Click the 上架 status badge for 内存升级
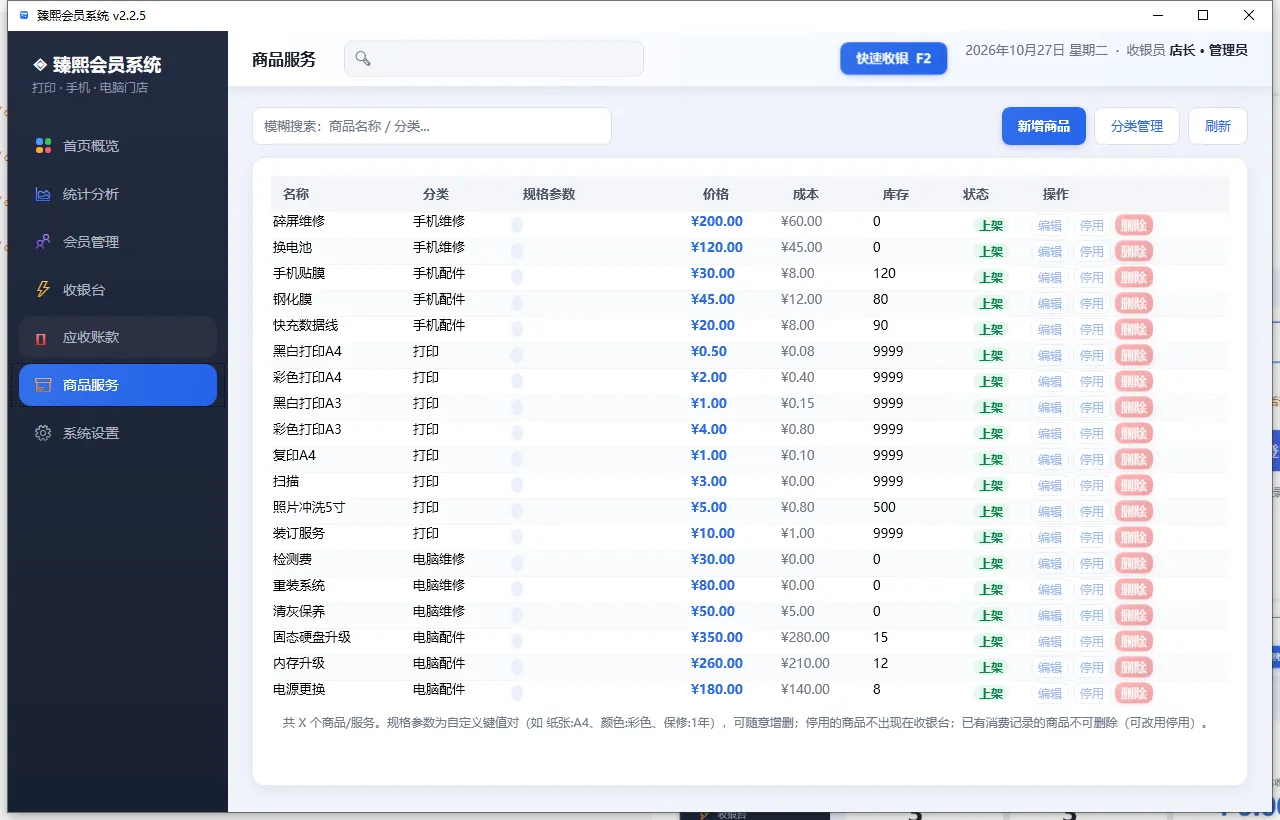1280x820 pixels. click(991, 668)
